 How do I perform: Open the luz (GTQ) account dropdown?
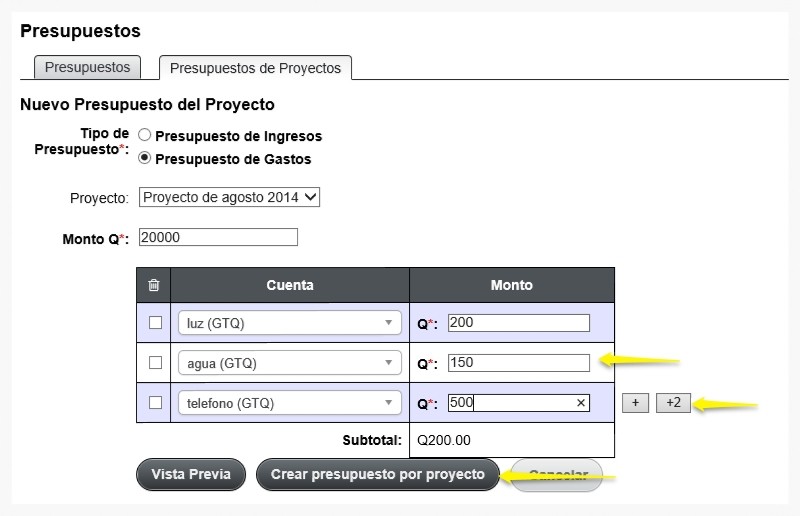click(289, 323)
